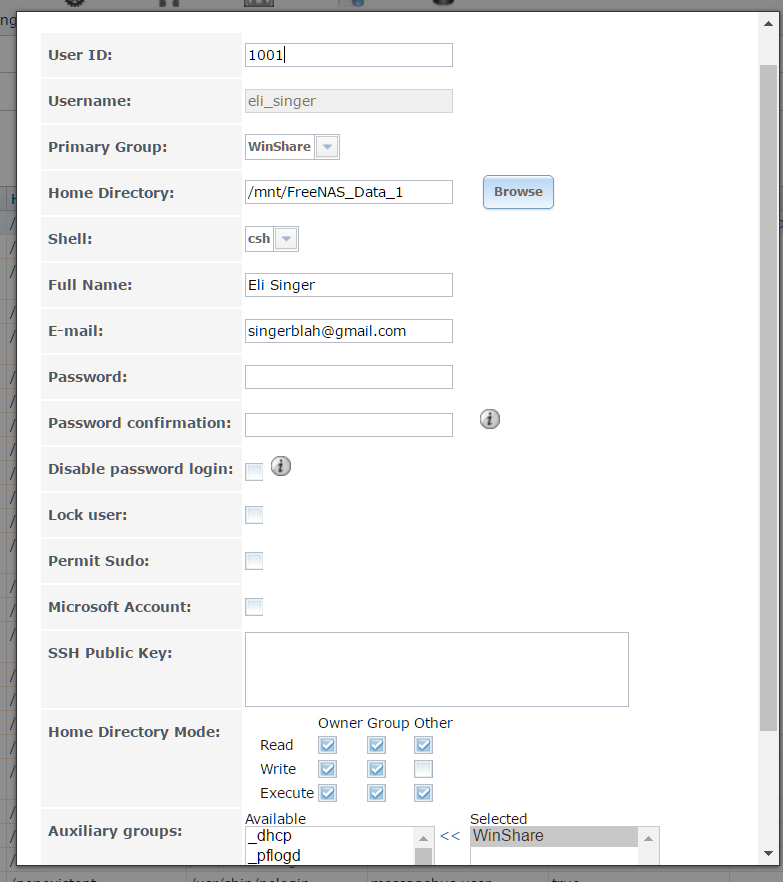Click the Password field

pyautogui.click(x=349, y=377)
